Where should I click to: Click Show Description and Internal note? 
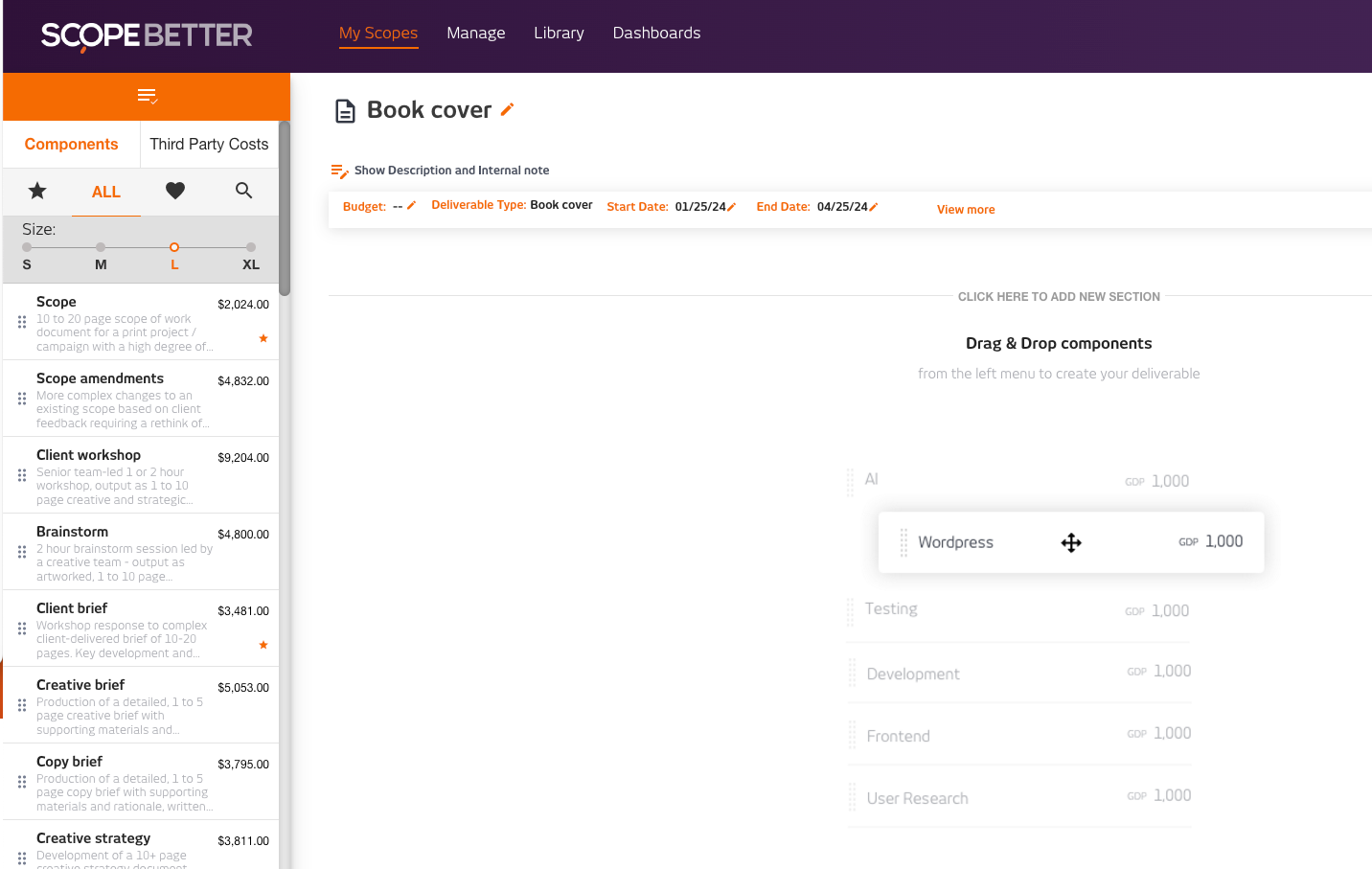(x=451, y=171)
